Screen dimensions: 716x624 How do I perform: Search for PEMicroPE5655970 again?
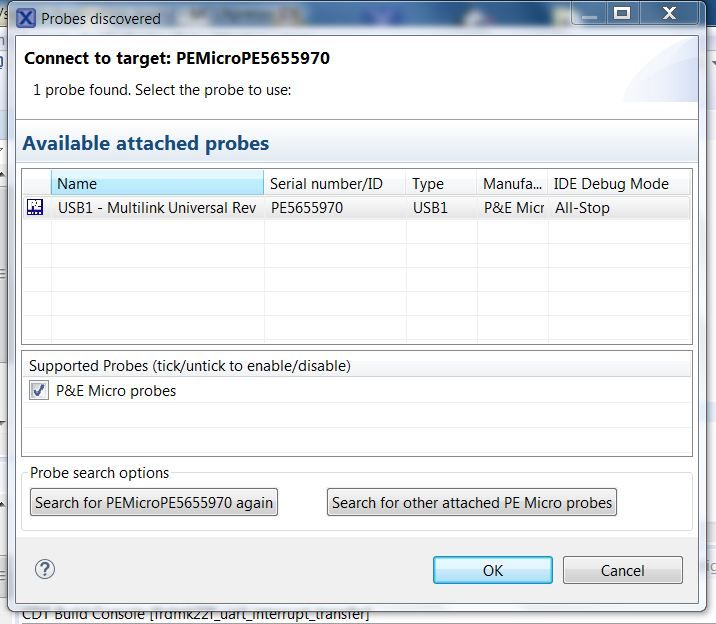(154, 502)
